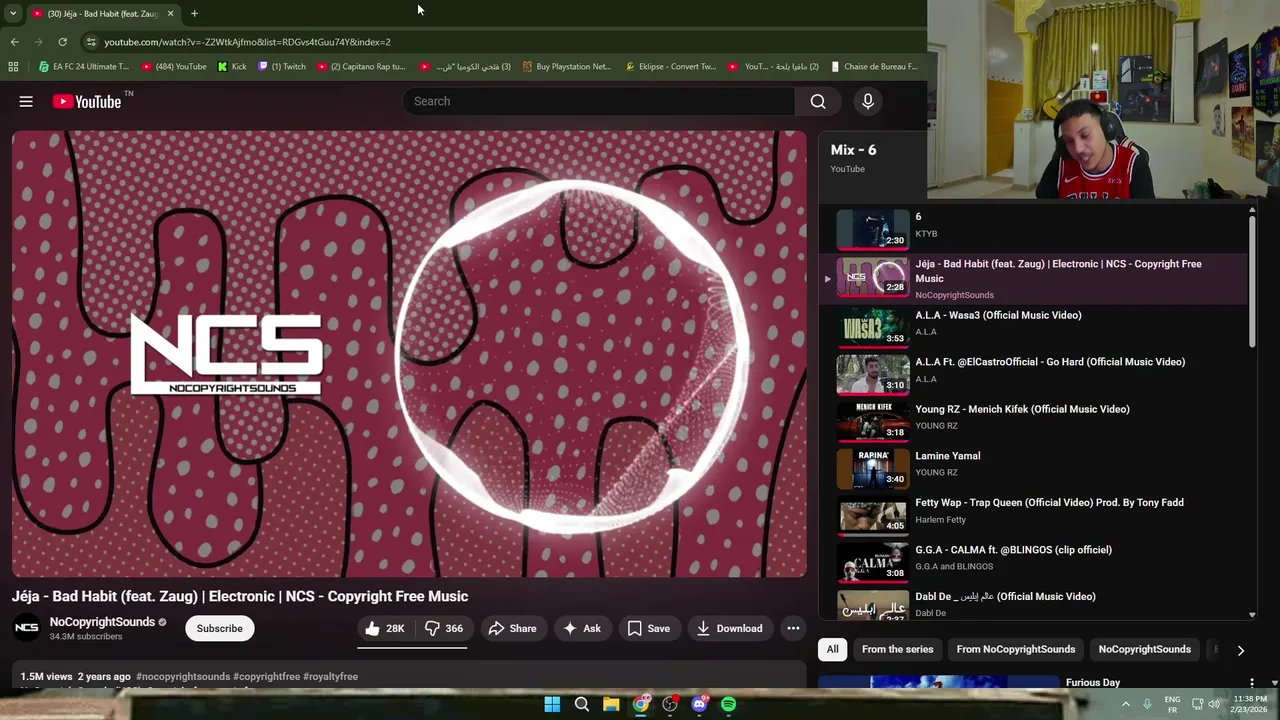This screenshot has height=720, width=1280.
Task: Open Buy Playstation Net bookmark
Action: tap(567, 67)
